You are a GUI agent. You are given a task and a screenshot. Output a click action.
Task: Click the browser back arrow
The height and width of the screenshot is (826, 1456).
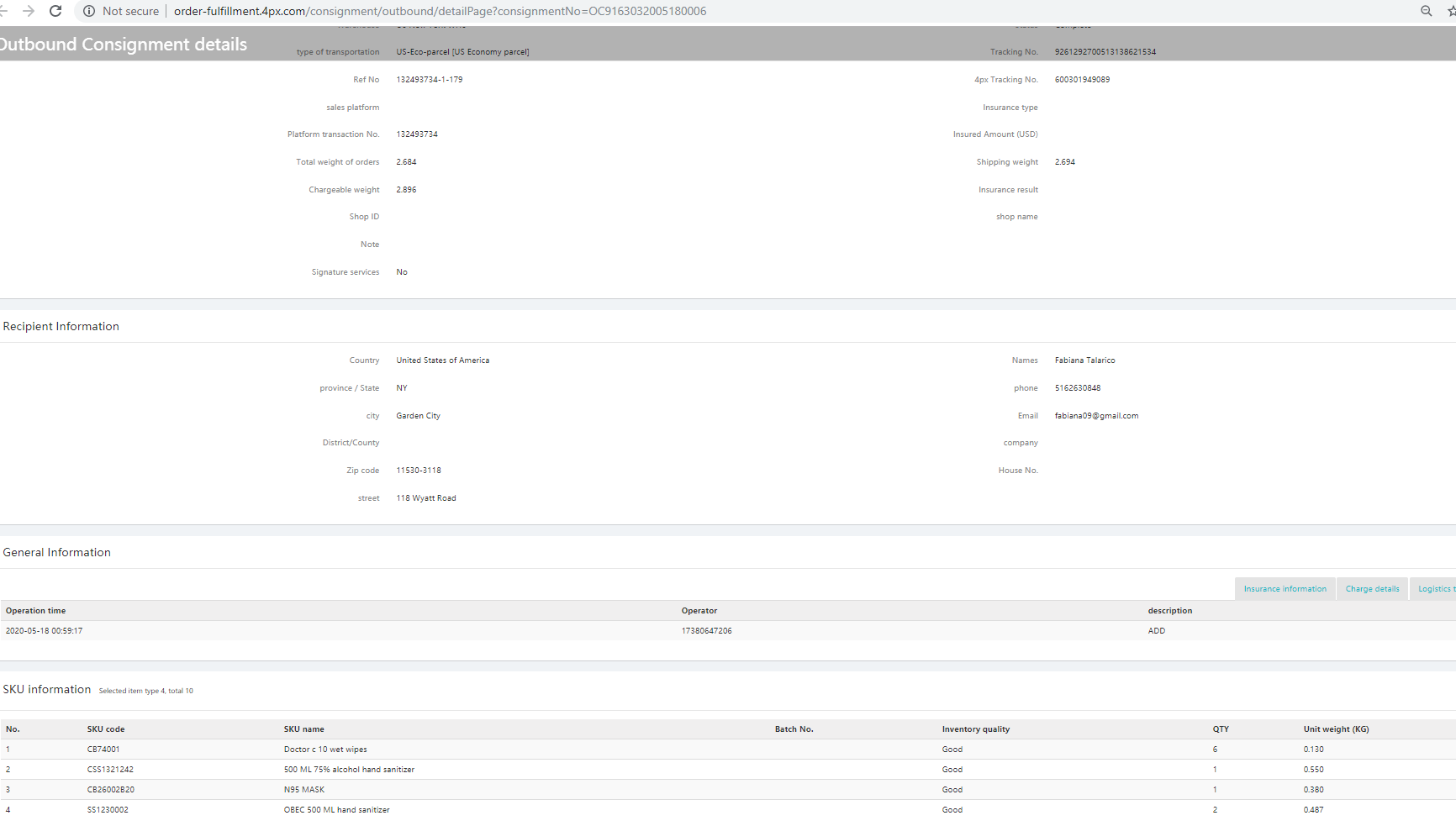pos(4,11)
